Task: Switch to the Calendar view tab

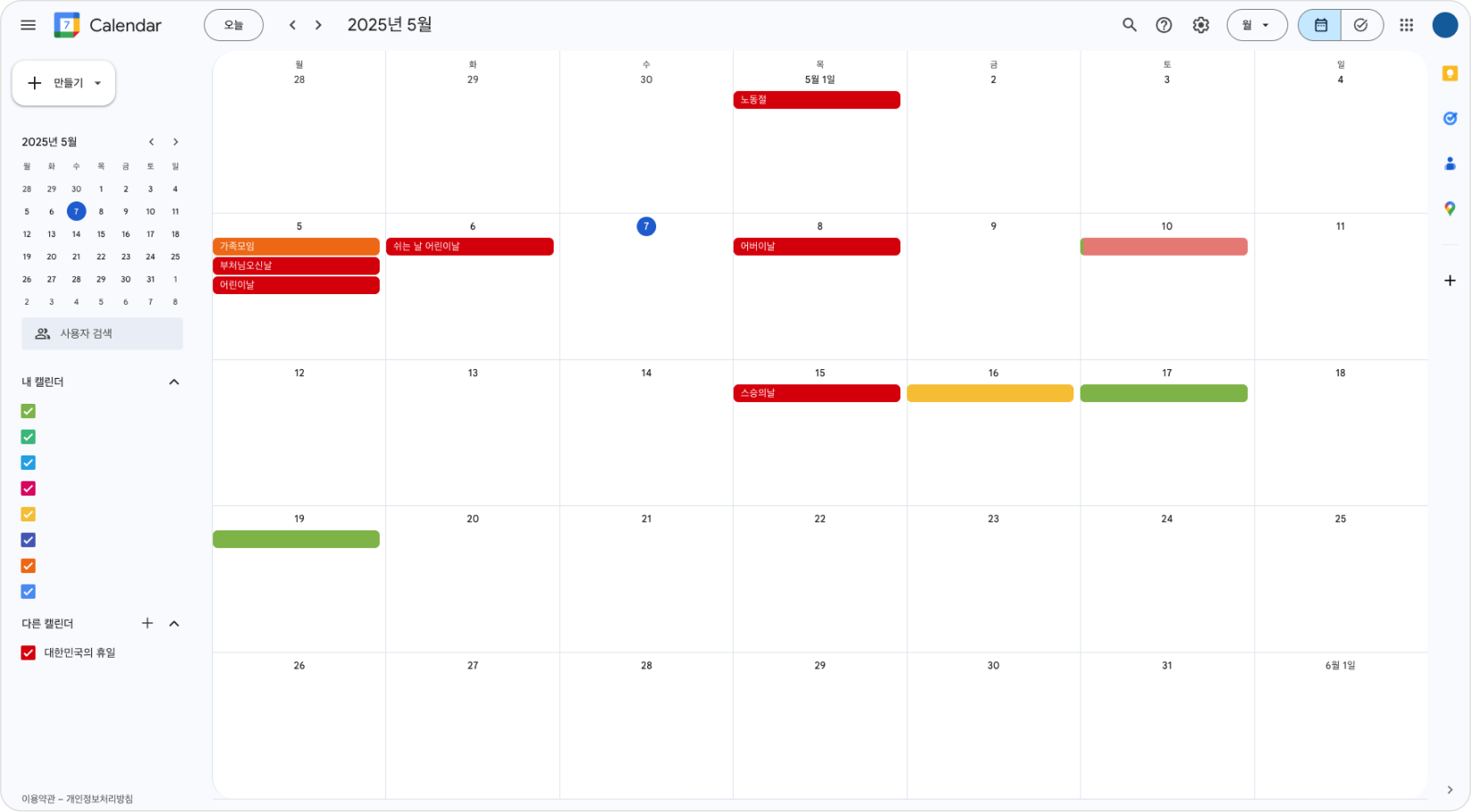Action: (x=1320, y=25)
